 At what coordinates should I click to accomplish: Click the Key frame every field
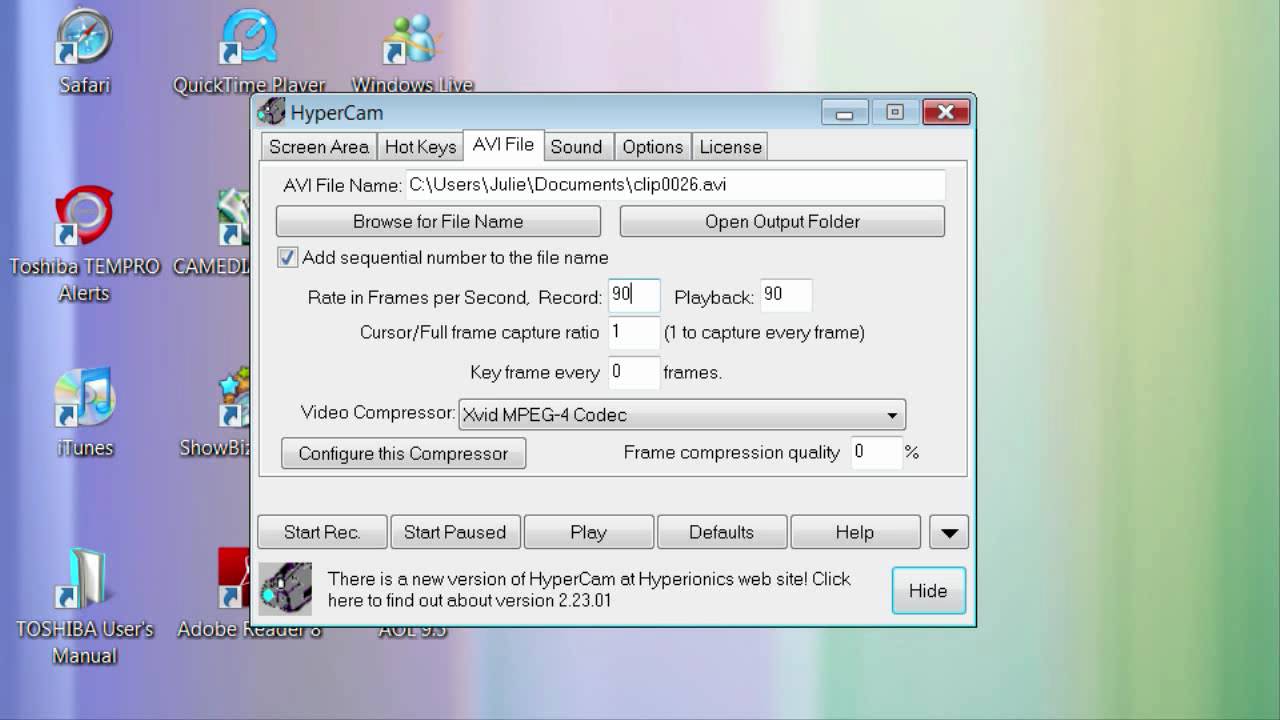634,372
